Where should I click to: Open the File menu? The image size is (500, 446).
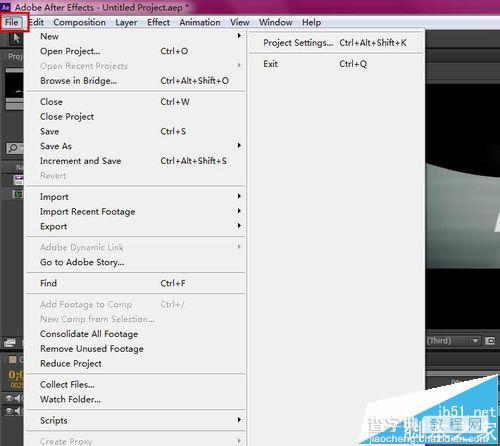click(12, 22)
